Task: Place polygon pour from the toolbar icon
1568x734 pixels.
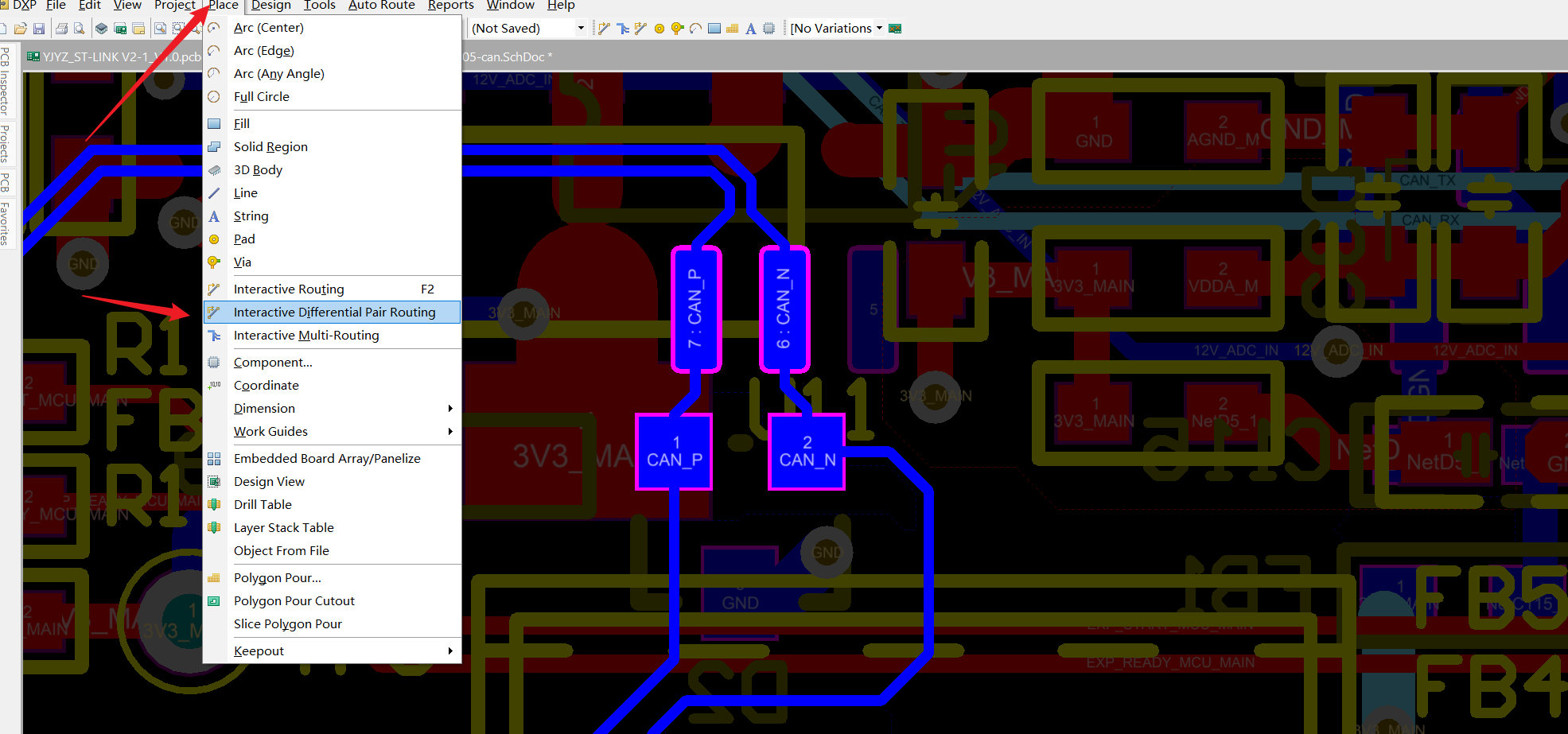Action: (732, 29)
